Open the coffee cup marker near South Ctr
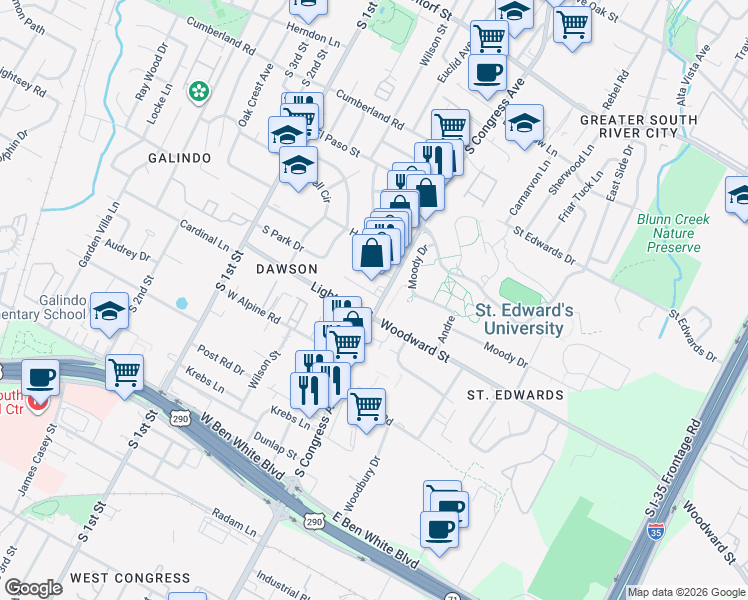This screenshot has width=748, height=600. 41,380
